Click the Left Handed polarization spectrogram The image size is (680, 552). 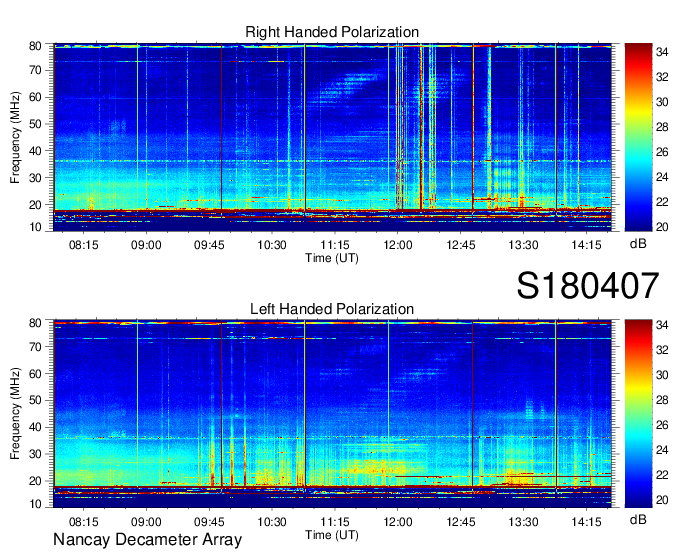332,413
